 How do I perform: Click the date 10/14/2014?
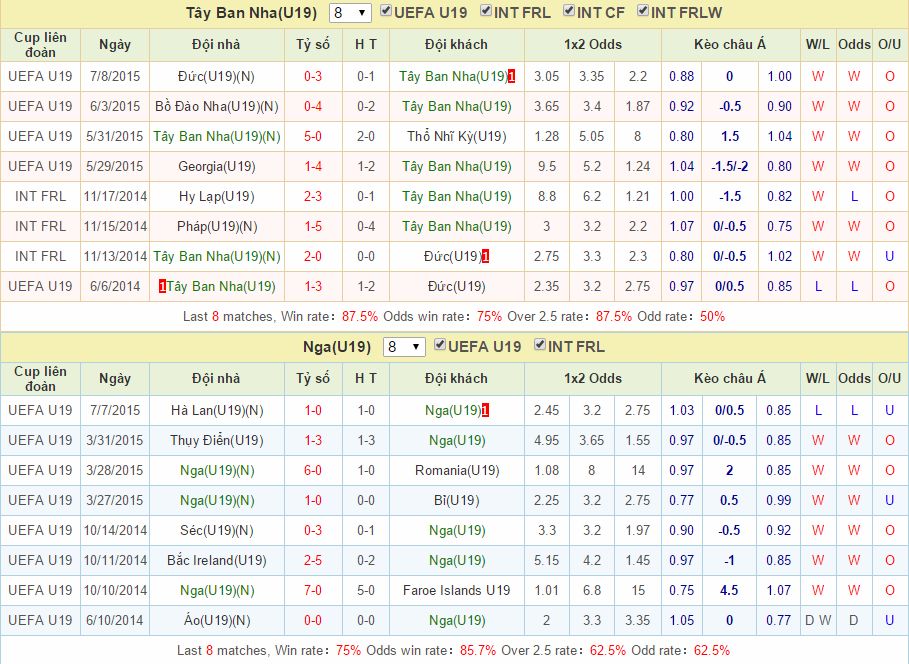115,531
